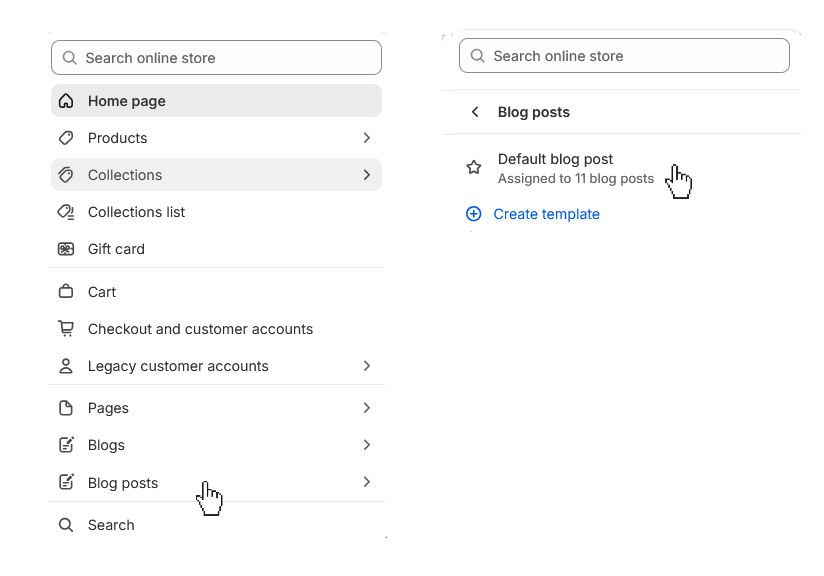Open the Blogs menu entry

[216, 445]
